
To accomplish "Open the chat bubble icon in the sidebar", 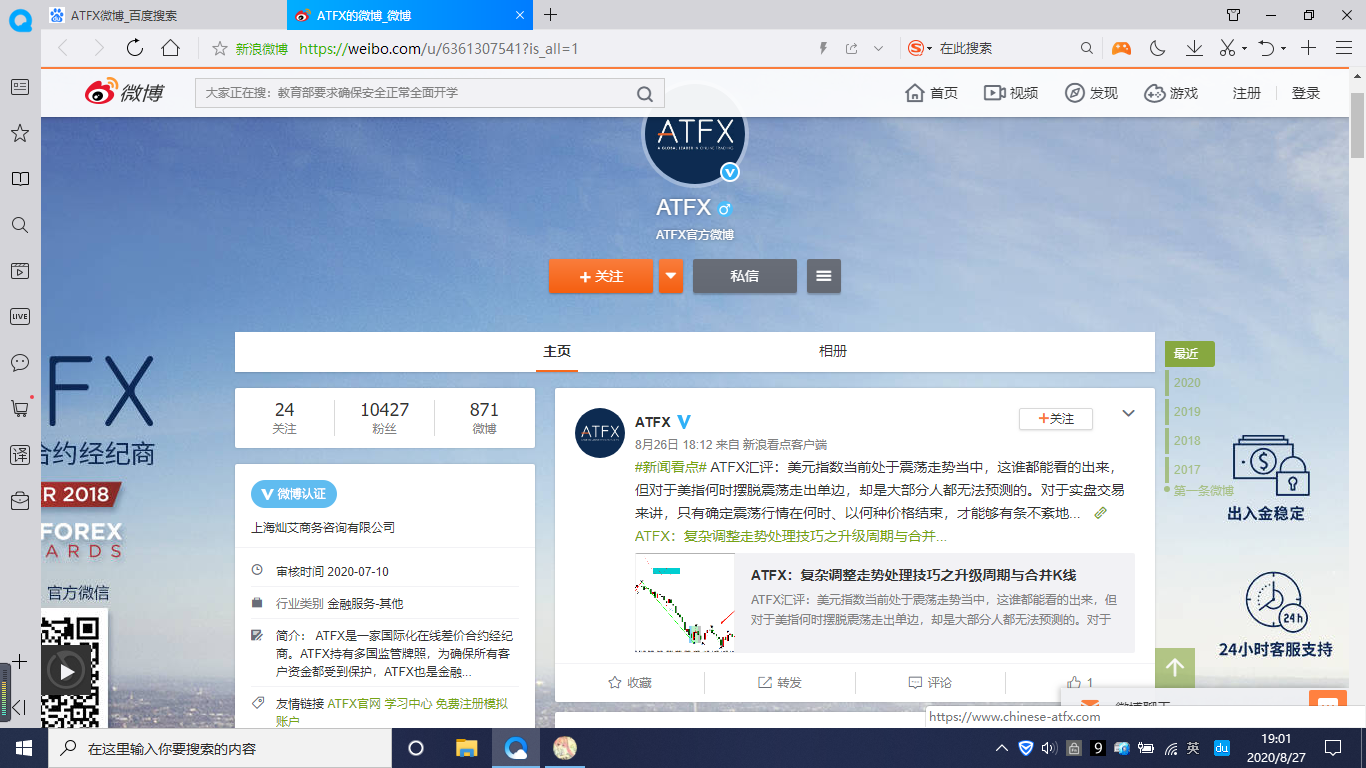I will coord(19,362).
